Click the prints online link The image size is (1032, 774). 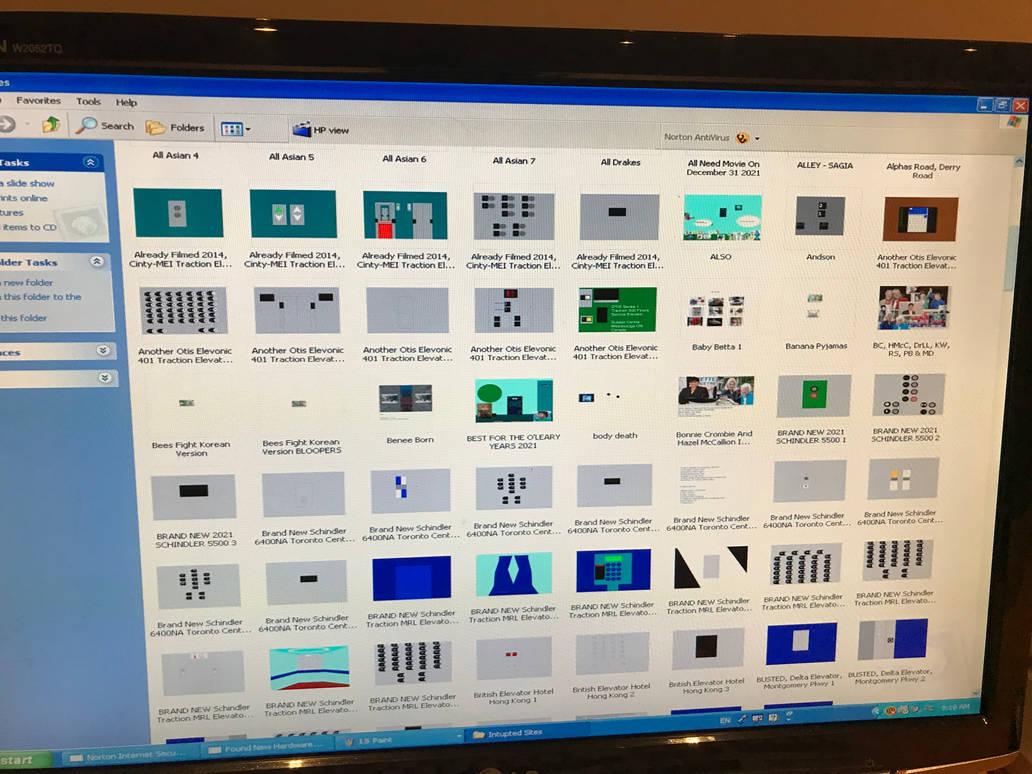pyautogui.click(x=24, y=197)
